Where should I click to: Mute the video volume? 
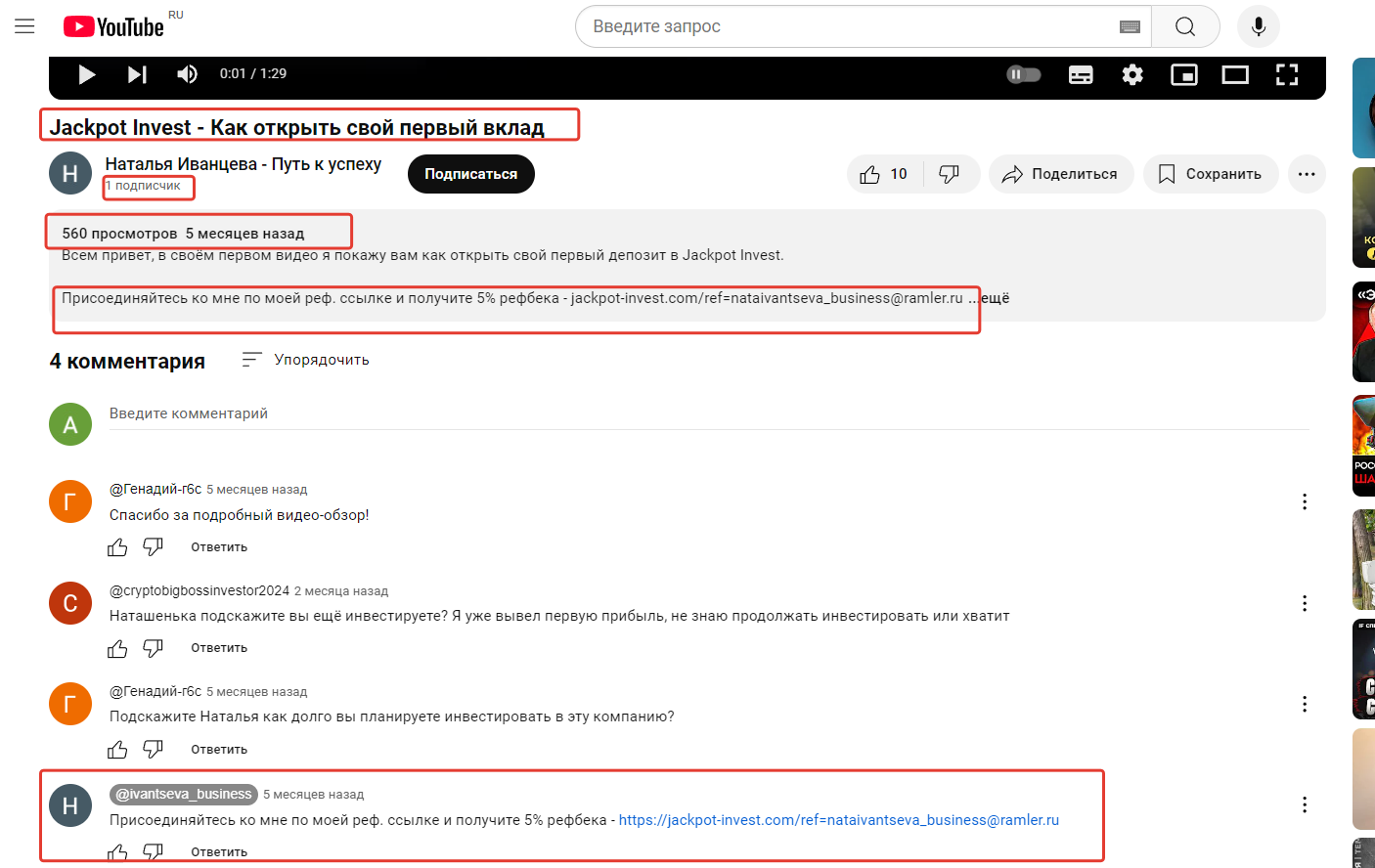[187, 74]
